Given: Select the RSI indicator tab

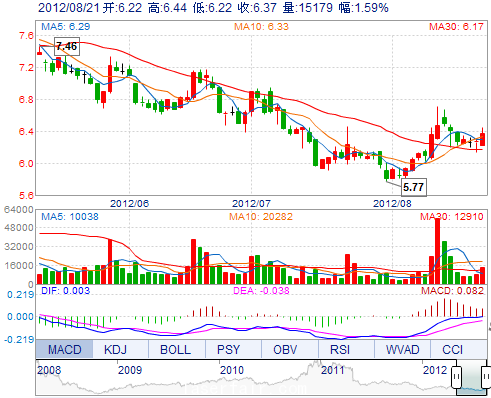Looking at the screenshot, I should pyautogui.click(x=340, y=349).
